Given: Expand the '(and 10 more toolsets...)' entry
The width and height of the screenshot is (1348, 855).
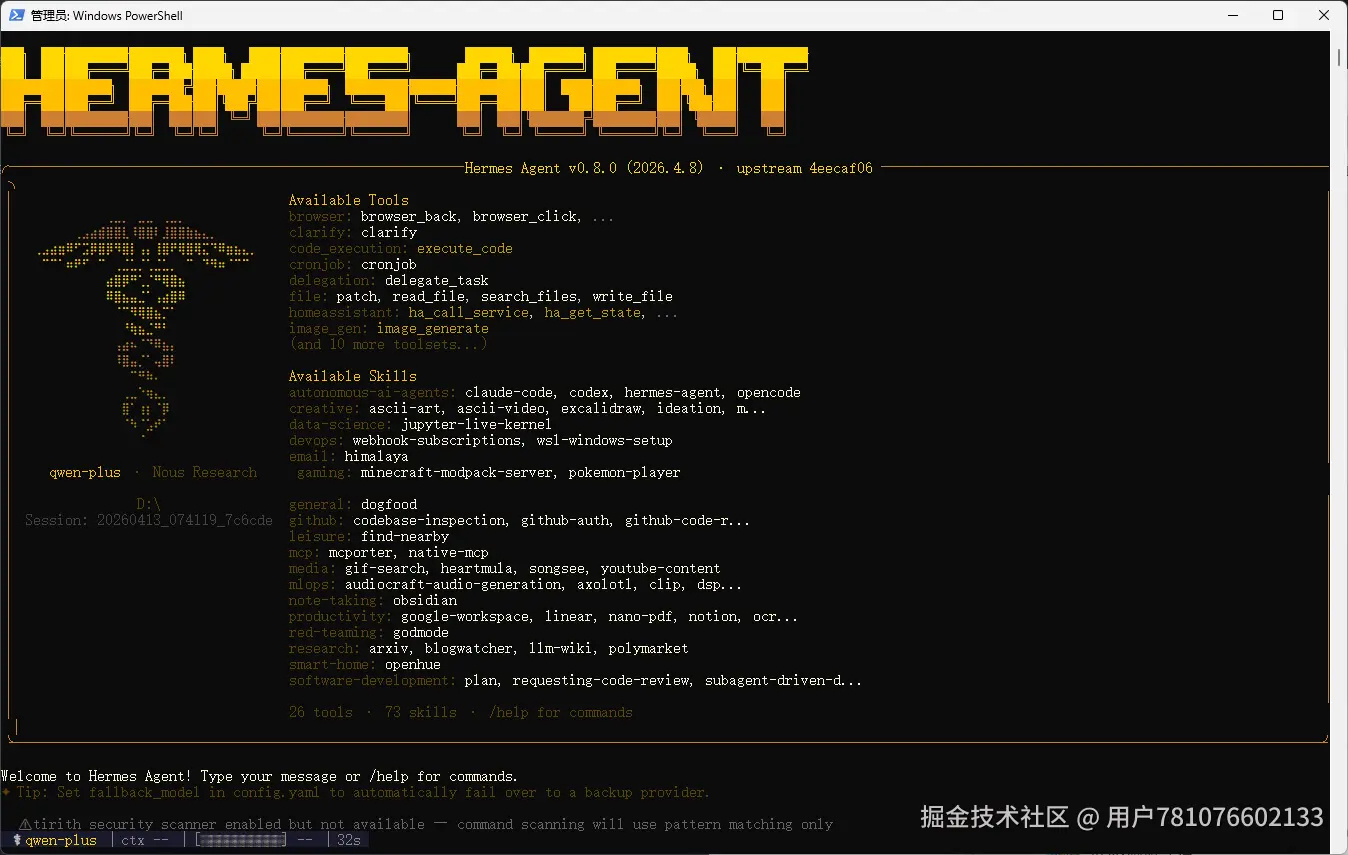Looking at the screenshot, I should point(388,344).
